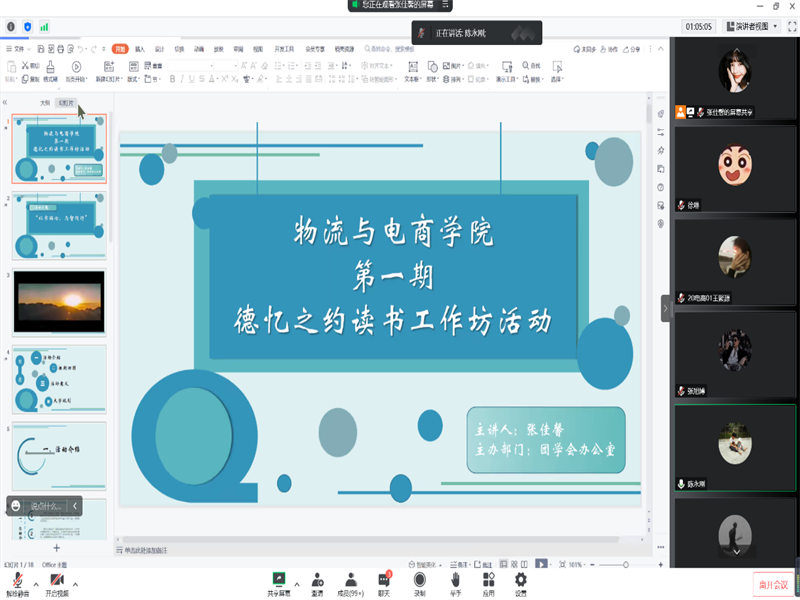Viewport: 800px width, 600px height.
Task: Unmute microphone in meeting toolbar
Action: click(17, 581)
